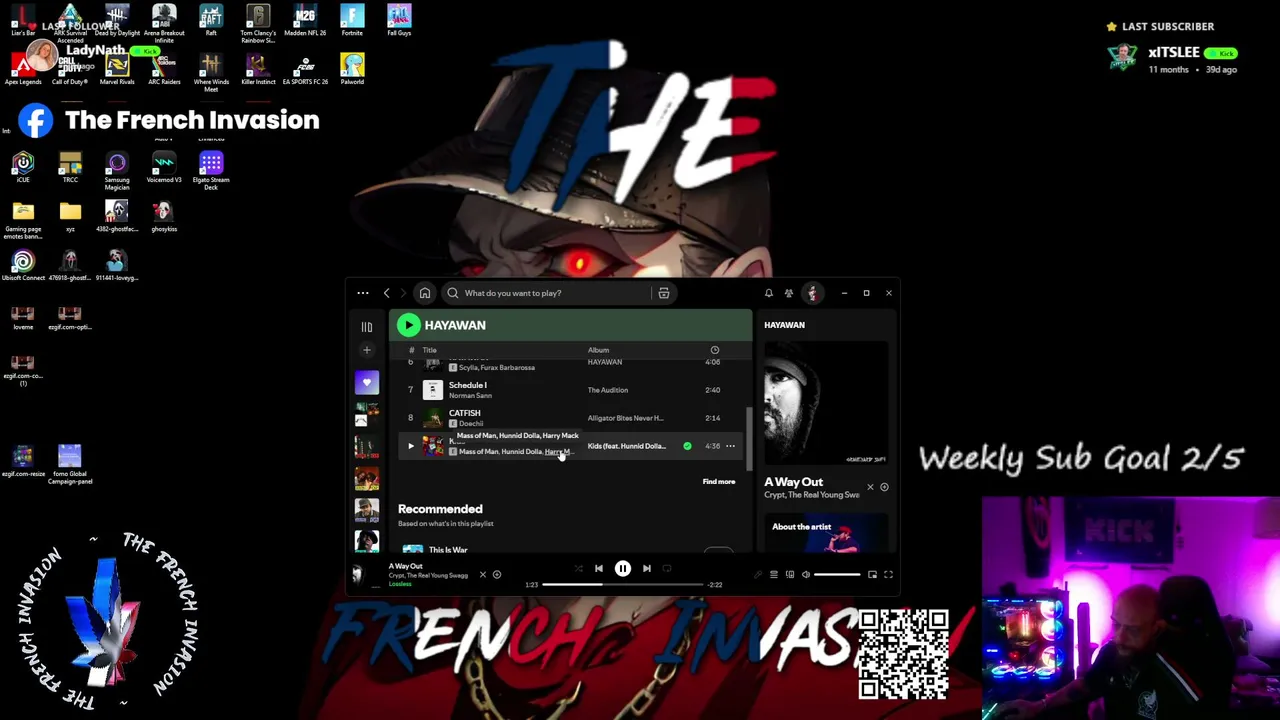Open Spotify notifications bell
Viewport: 1280px width, 720px height.
769,293
